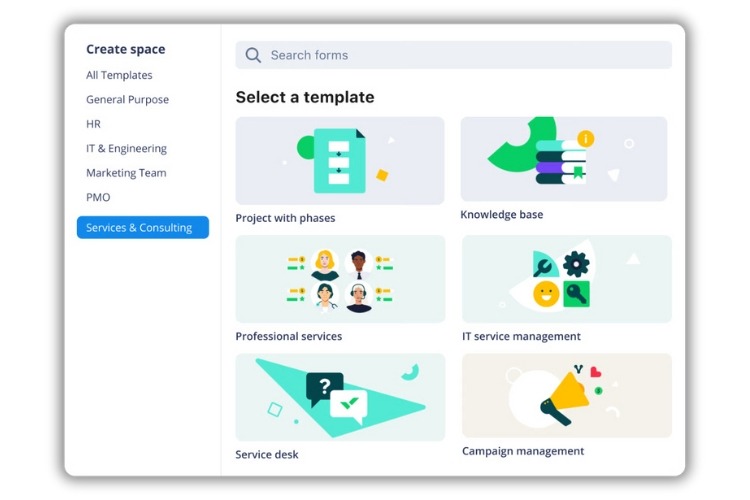Click the Project with phases label

click(285, 218)
